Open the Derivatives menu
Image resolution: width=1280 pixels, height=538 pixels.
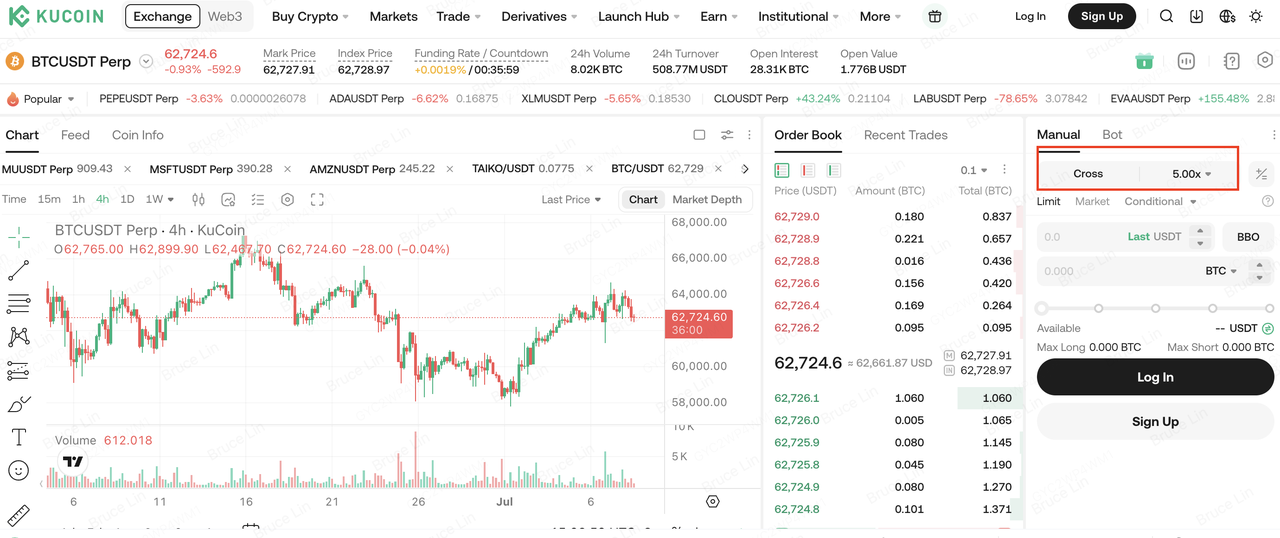click(x=540, y=16)
